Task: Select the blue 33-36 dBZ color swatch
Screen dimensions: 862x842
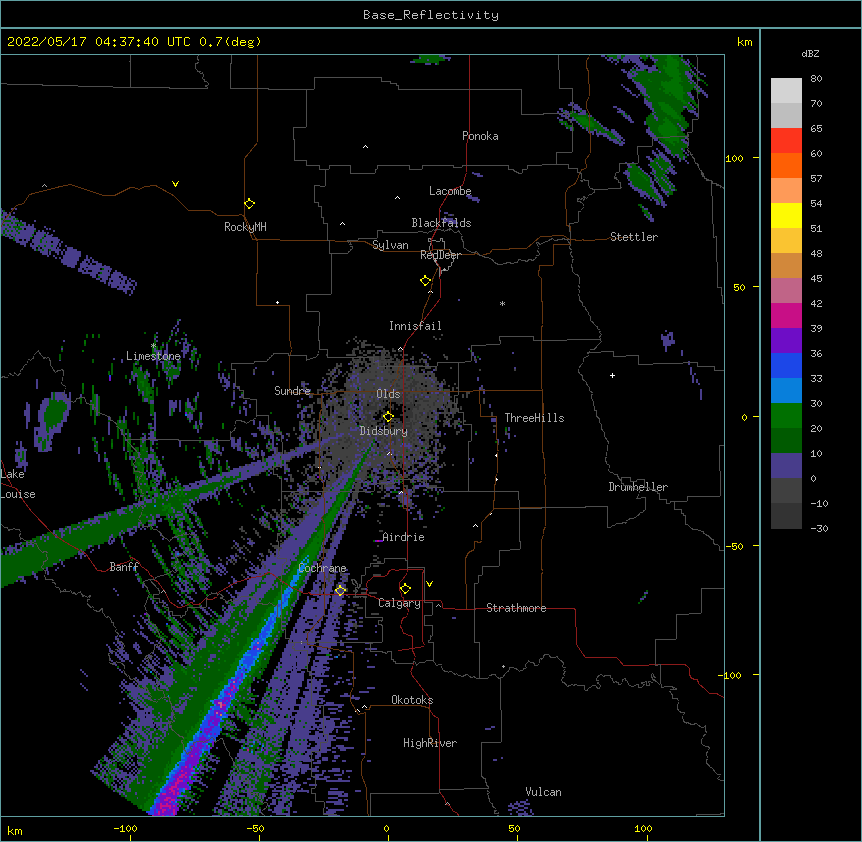Action: click(786, 365)
